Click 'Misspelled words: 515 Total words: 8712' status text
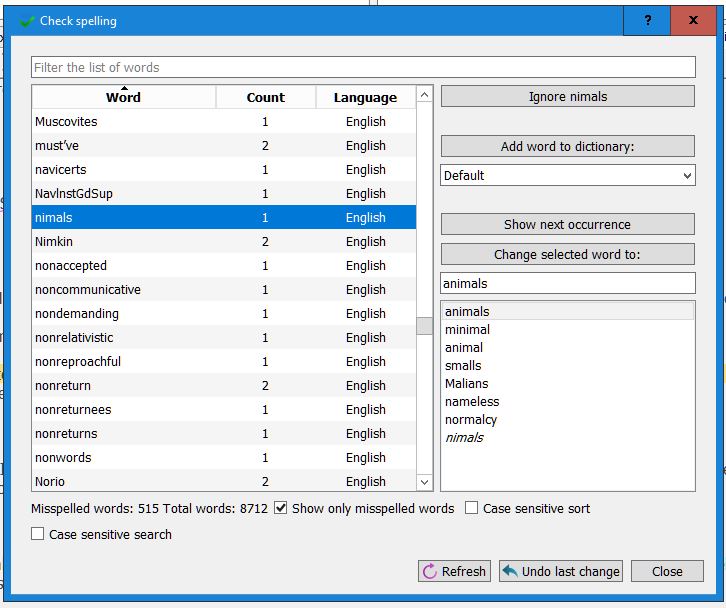Viewport: 726px width, 608px height. [149, 508]
